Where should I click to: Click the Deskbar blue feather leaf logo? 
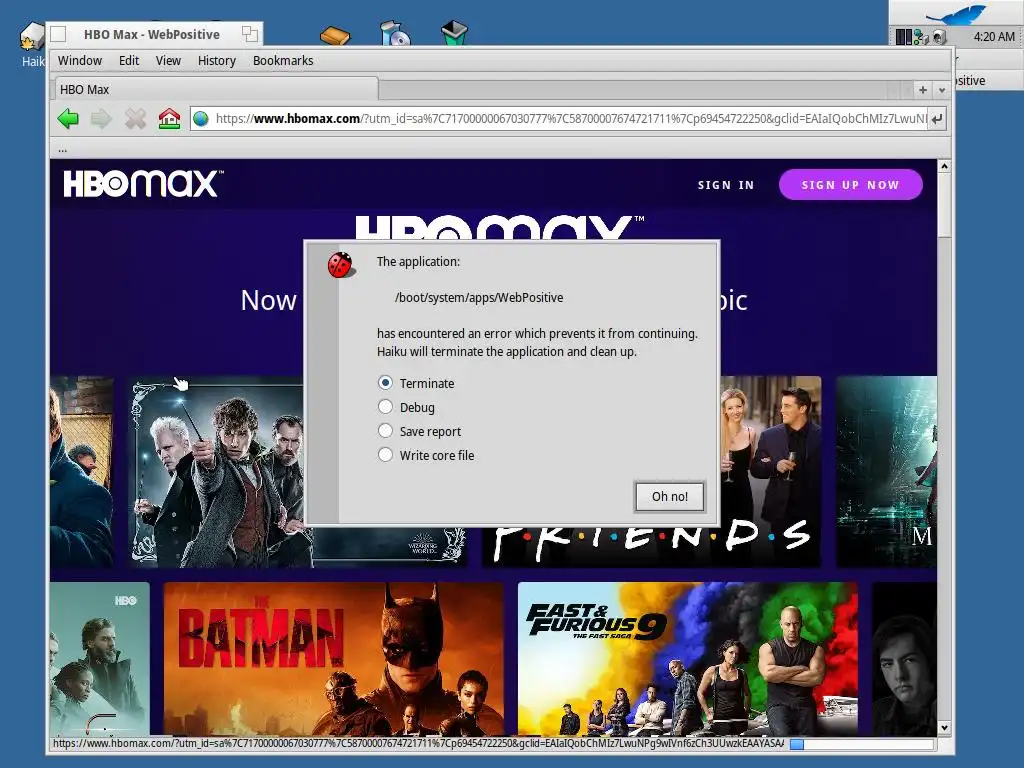point(957,14)
